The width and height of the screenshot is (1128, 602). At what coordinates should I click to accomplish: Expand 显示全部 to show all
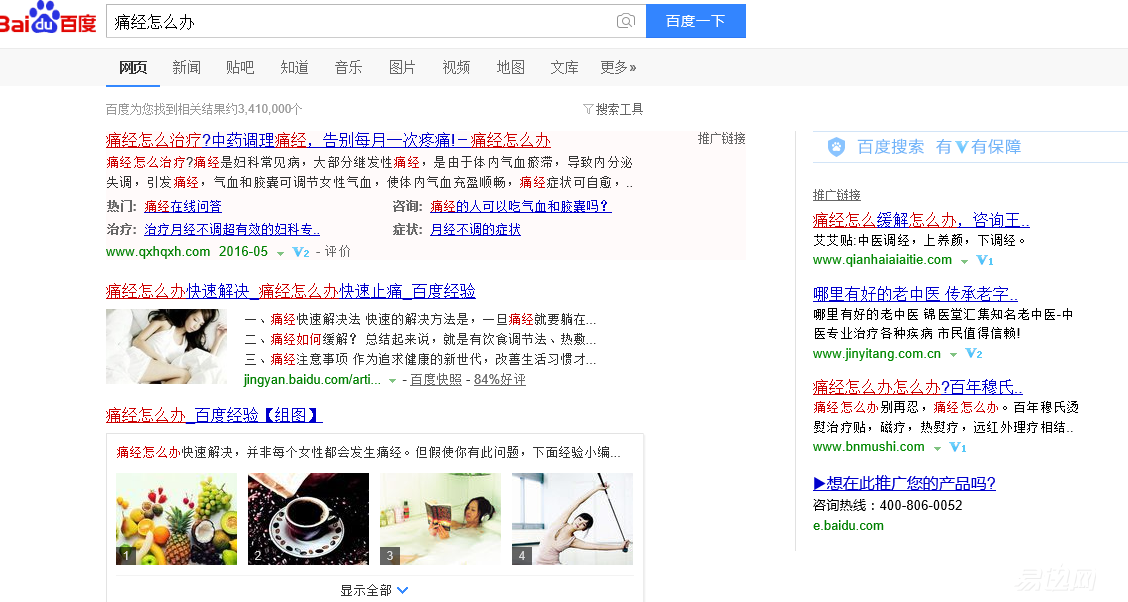374,590
